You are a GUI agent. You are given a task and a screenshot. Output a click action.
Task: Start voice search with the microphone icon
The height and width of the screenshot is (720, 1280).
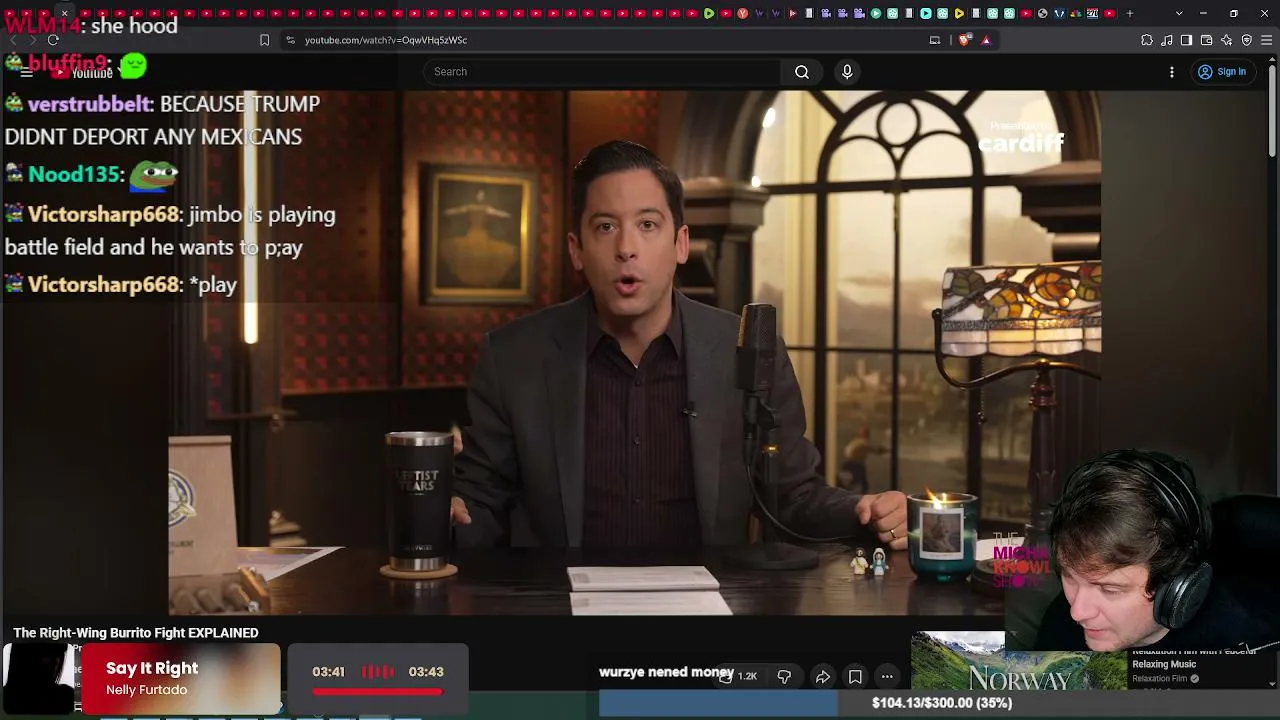tap(847, 72)
